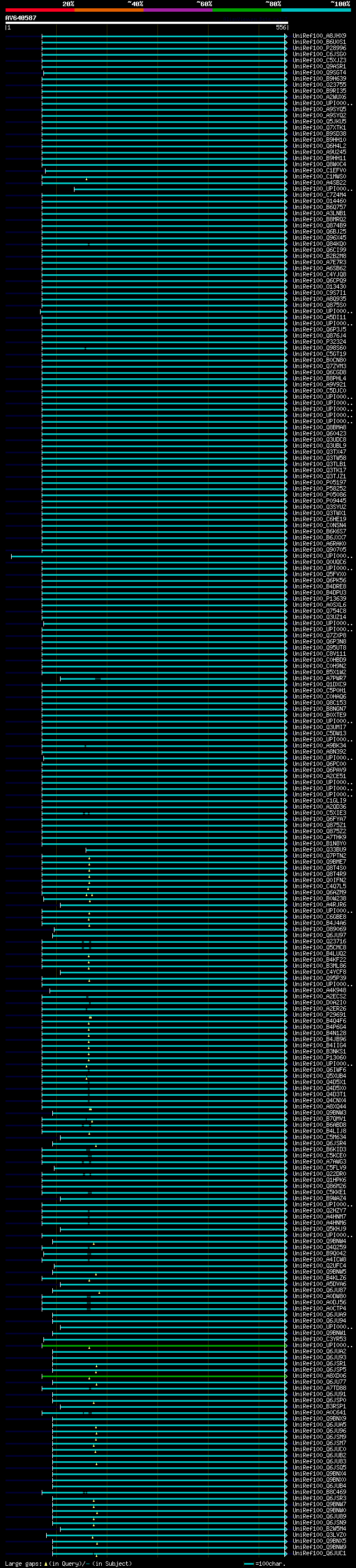Select hit UniRef100_A9BK34

pos(319,746)
